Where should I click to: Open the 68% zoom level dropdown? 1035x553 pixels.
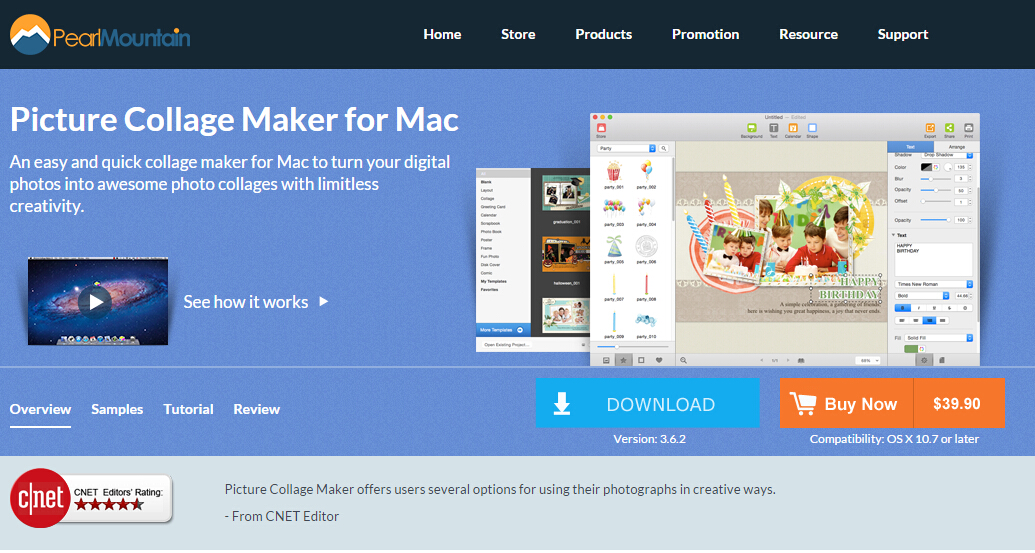click(868, 360)
